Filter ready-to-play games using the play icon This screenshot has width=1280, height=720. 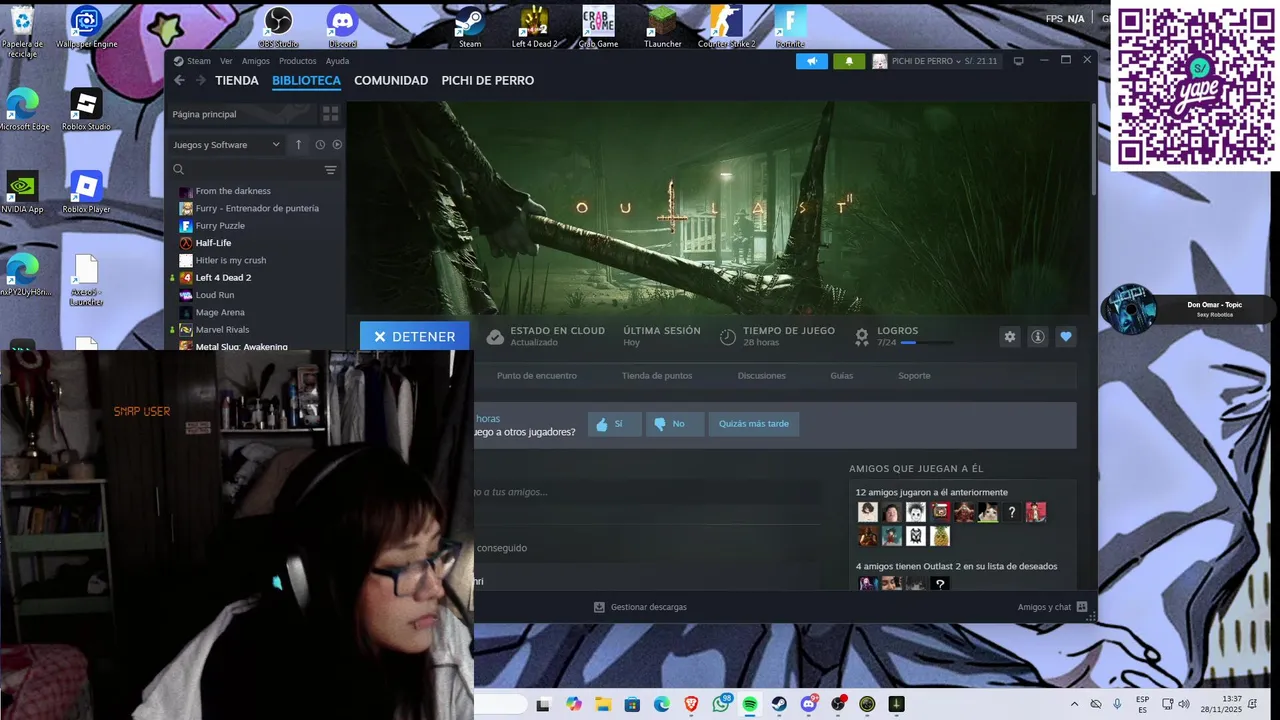337,145
